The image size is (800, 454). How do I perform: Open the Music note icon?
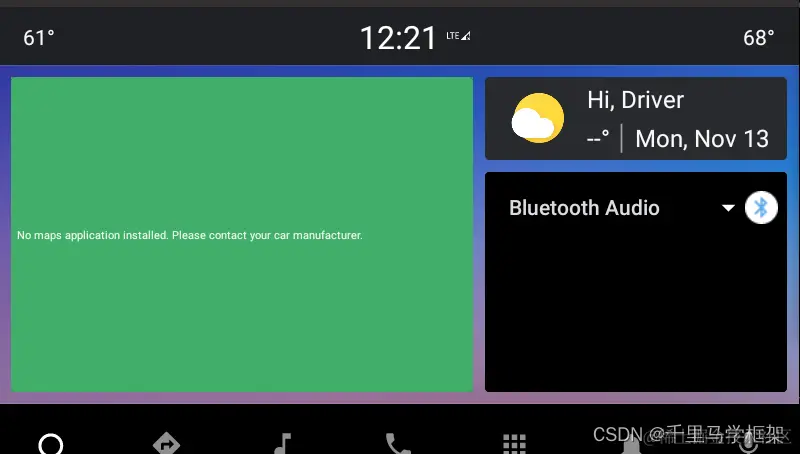pos(282,443)
